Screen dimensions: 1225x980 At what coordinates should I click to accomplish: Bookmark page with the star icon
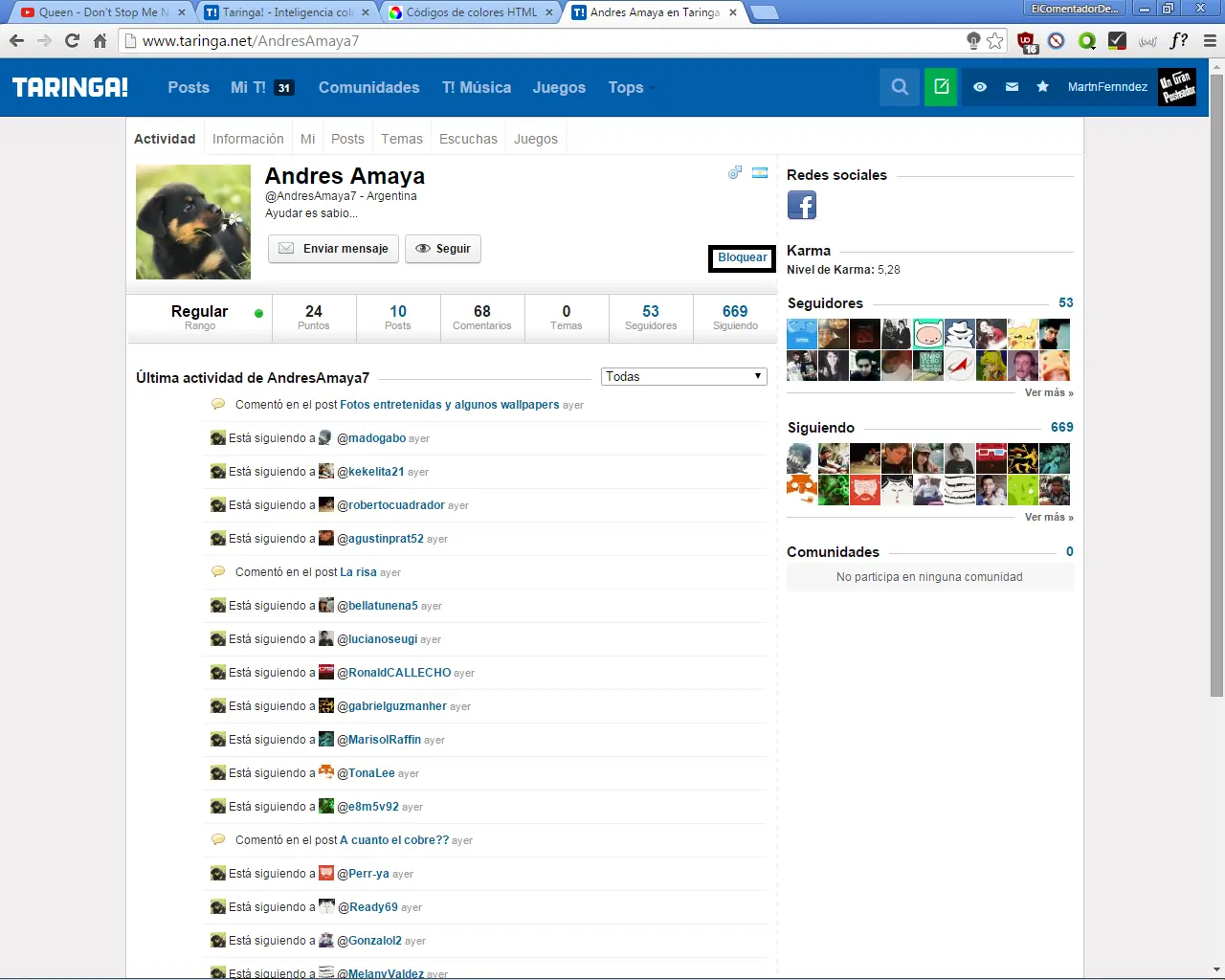point(995,40)
